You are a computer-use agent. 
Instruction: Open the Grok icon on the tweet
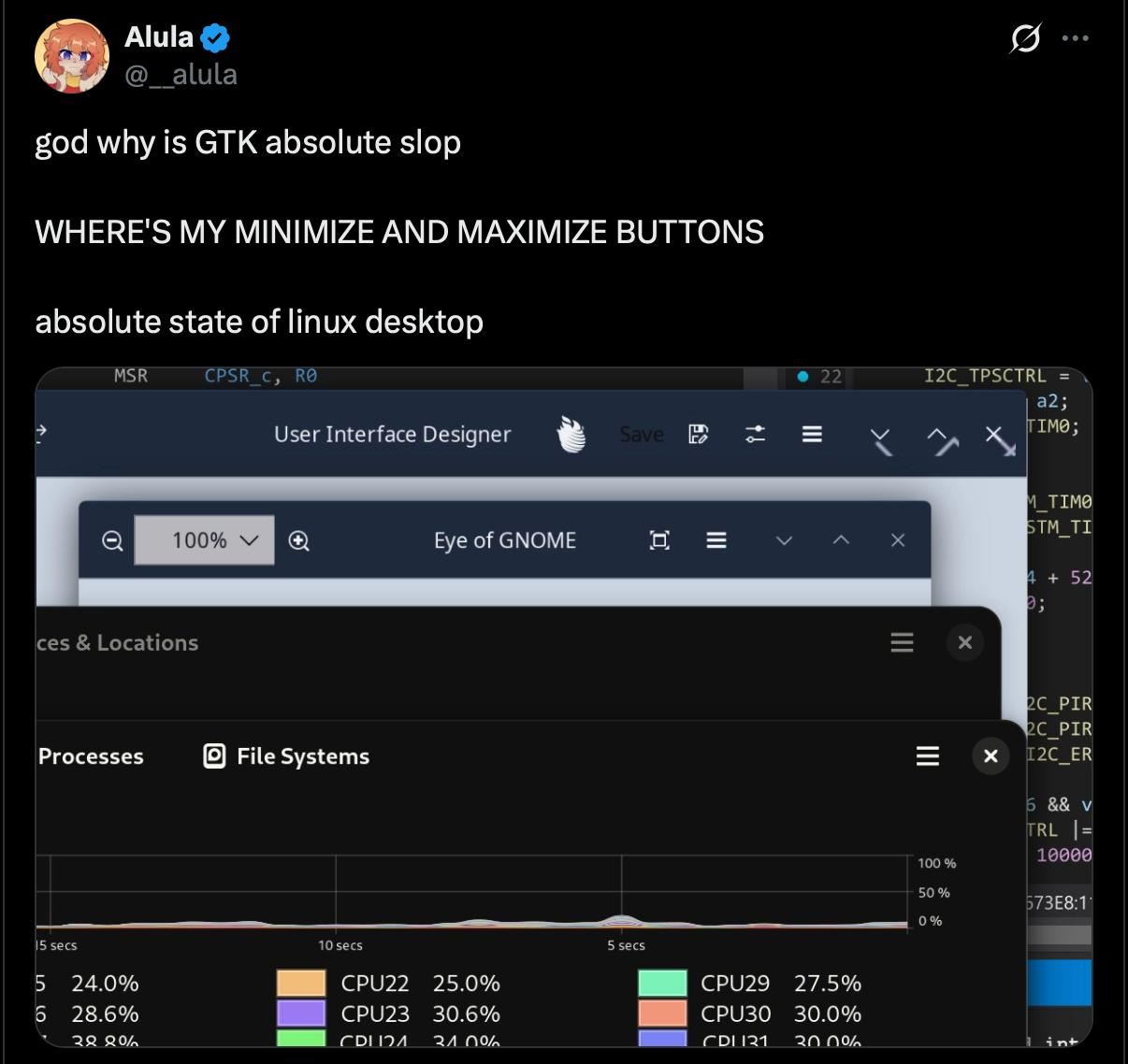[1025, 39]
